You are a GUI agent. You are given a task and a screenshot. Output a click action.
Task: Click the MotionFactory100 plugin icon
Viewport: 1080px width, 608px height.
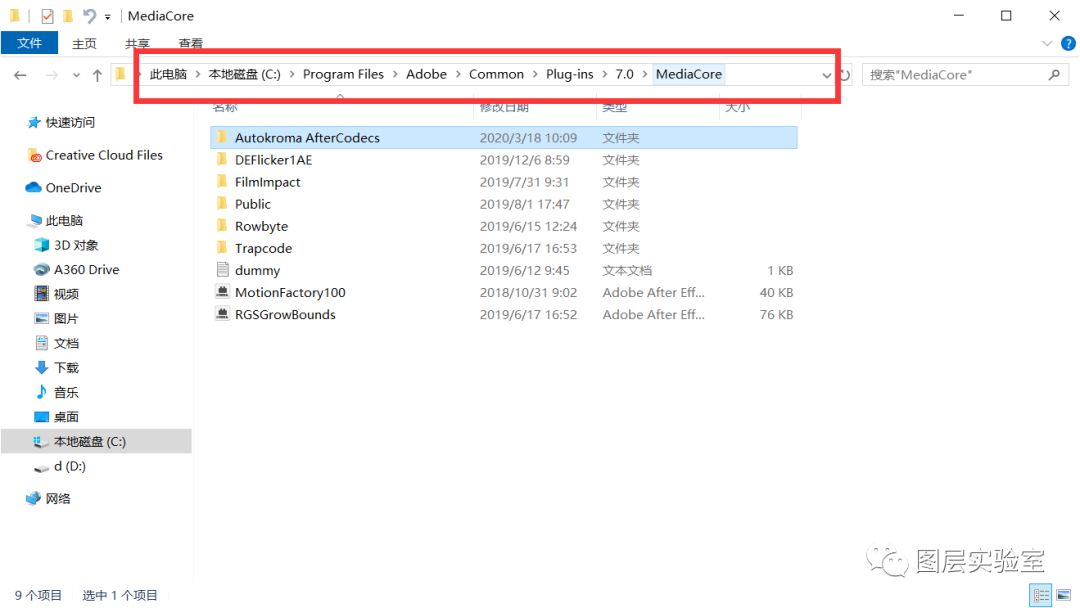[222, 291]
